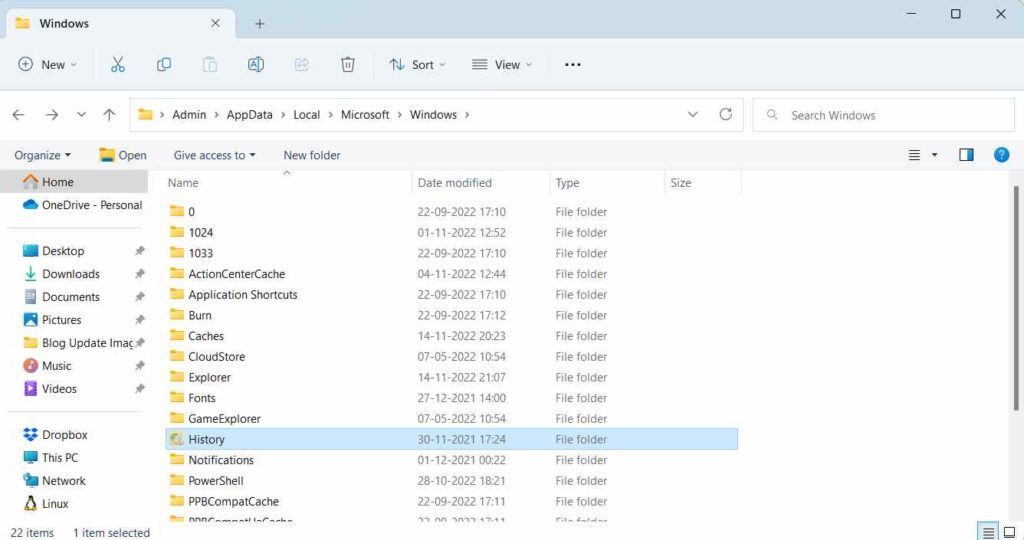The width and height of the screenshot is (1024, 540).
Task: Go back with the left arrow
Action: tap(18, 115)
